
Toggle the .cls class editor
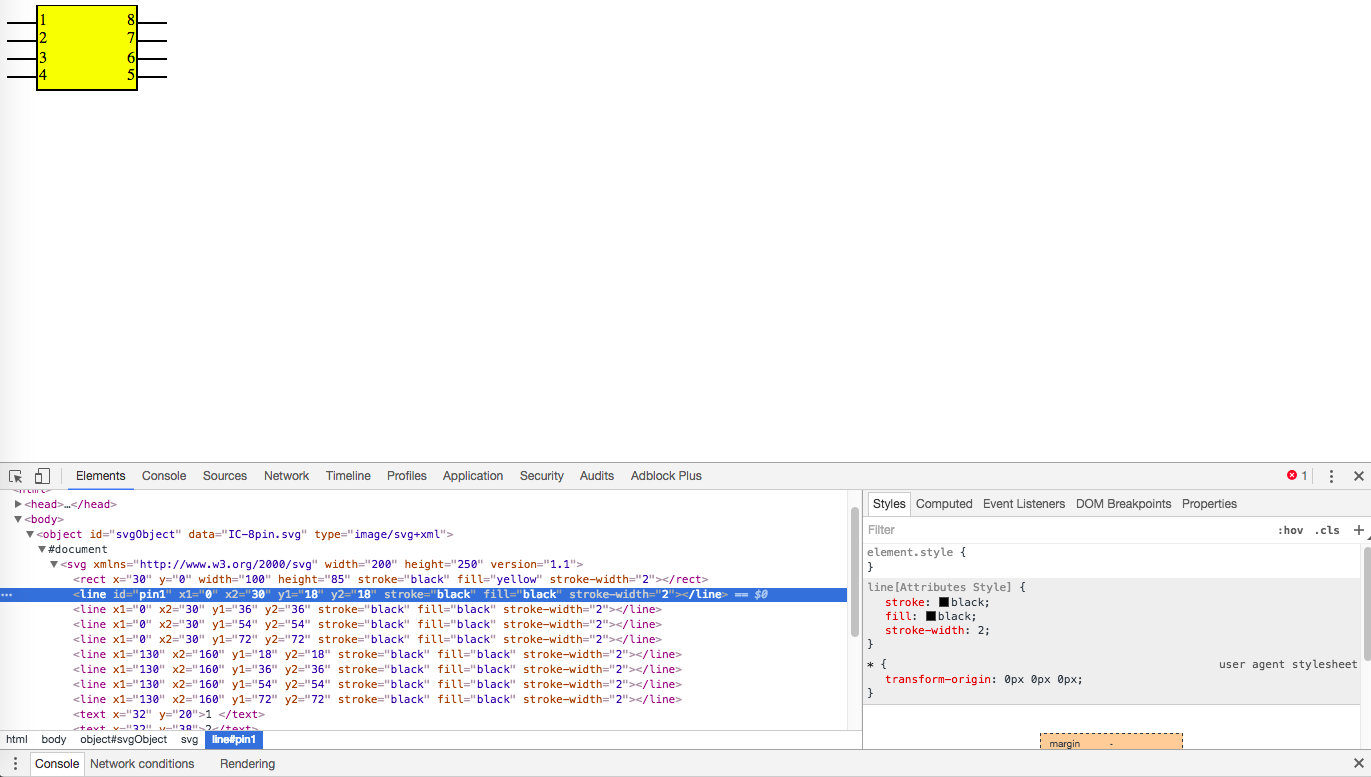click(1328, 530)
